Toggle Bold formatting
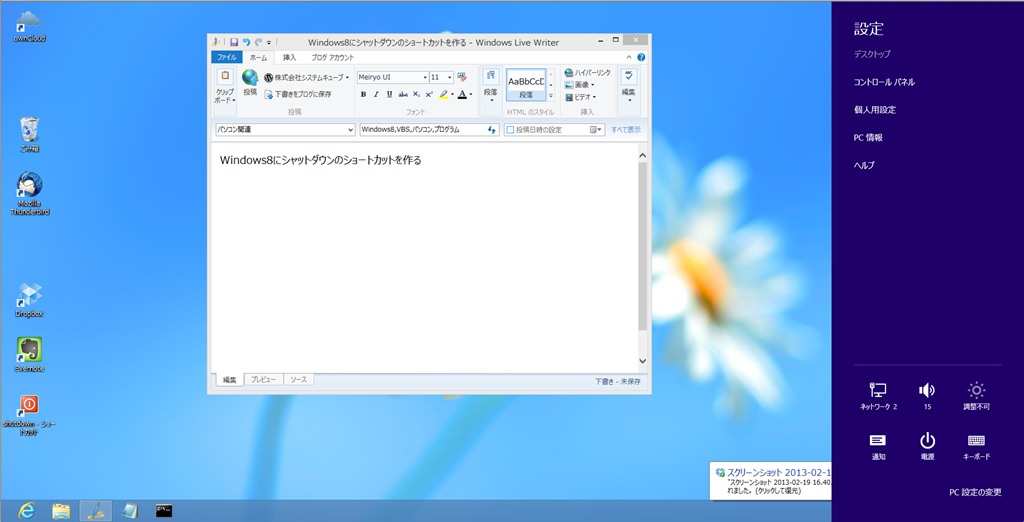The height and width of the screenshot is (522, 1024). (364, 94)
